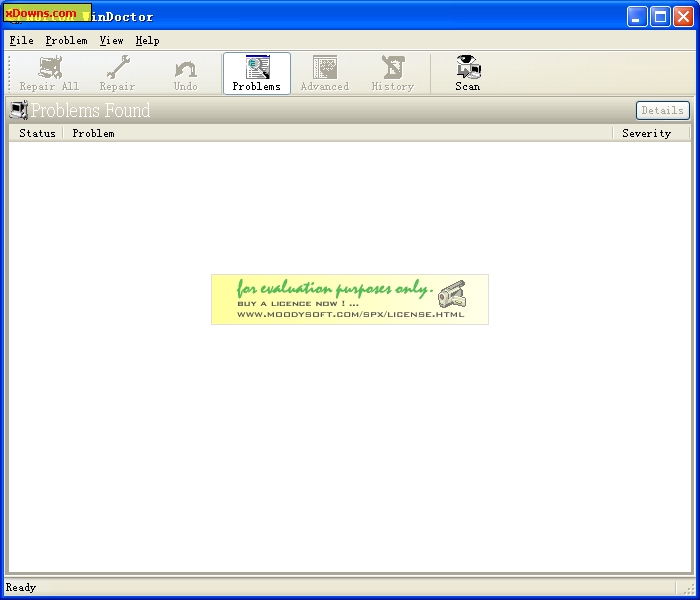Open the Help menu
Screen dimensions: 700x600
point(147,41)
